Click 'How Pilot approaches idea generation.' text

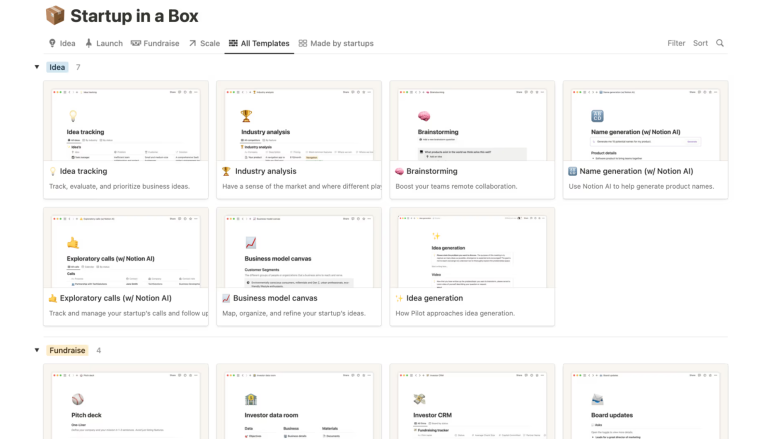(455, 313)
